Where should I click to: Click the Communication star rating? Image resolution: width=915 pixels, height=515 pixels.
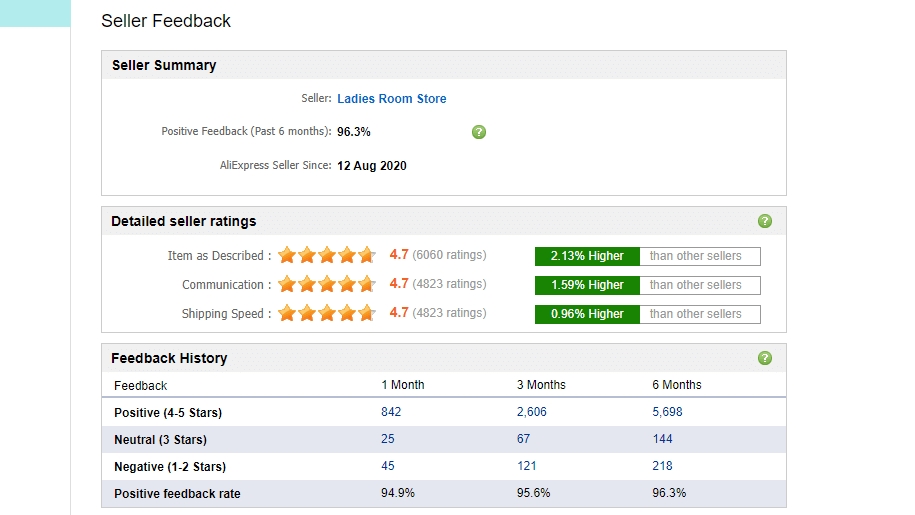click(327, 285)
